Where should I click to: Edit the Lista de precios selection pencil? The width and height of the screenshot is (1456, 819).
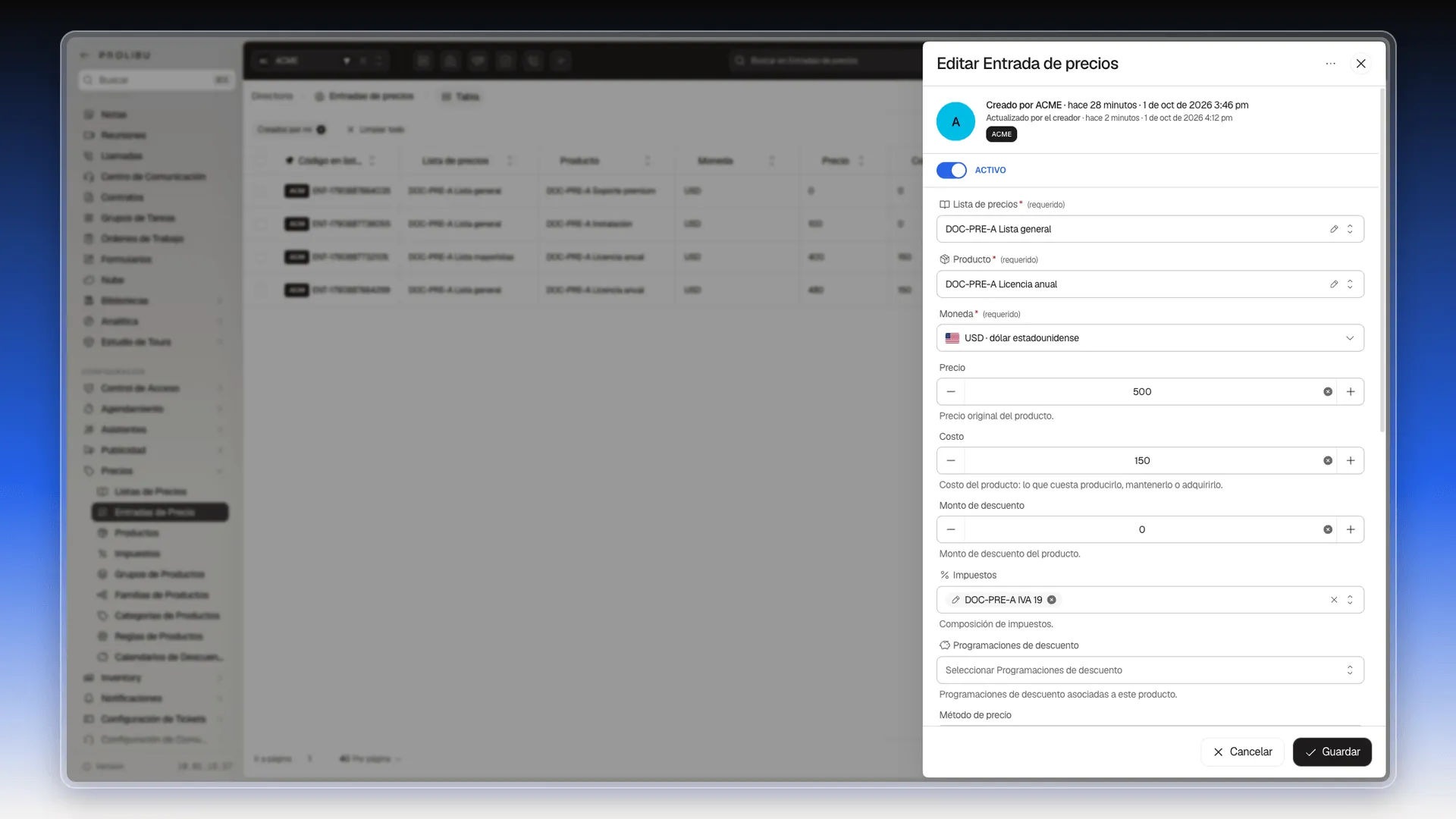pos(1334,229)
